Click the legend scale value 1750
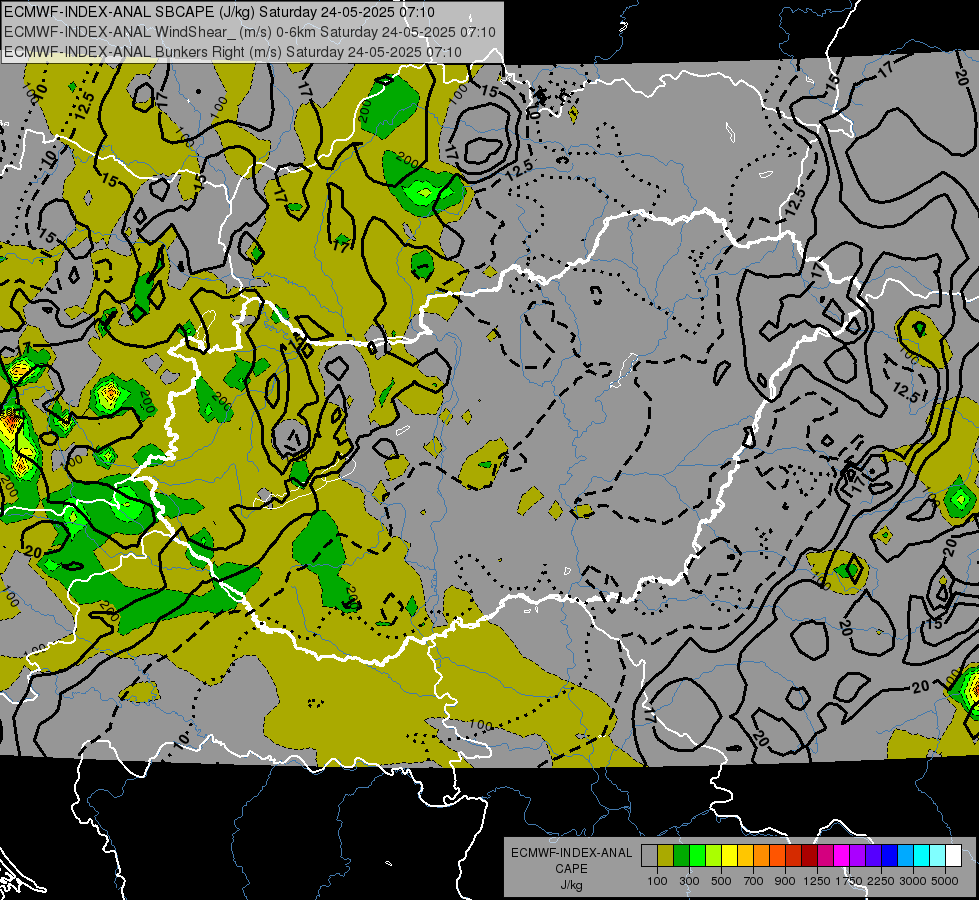This screenshot has width=979, height=900. click(849, 881)
